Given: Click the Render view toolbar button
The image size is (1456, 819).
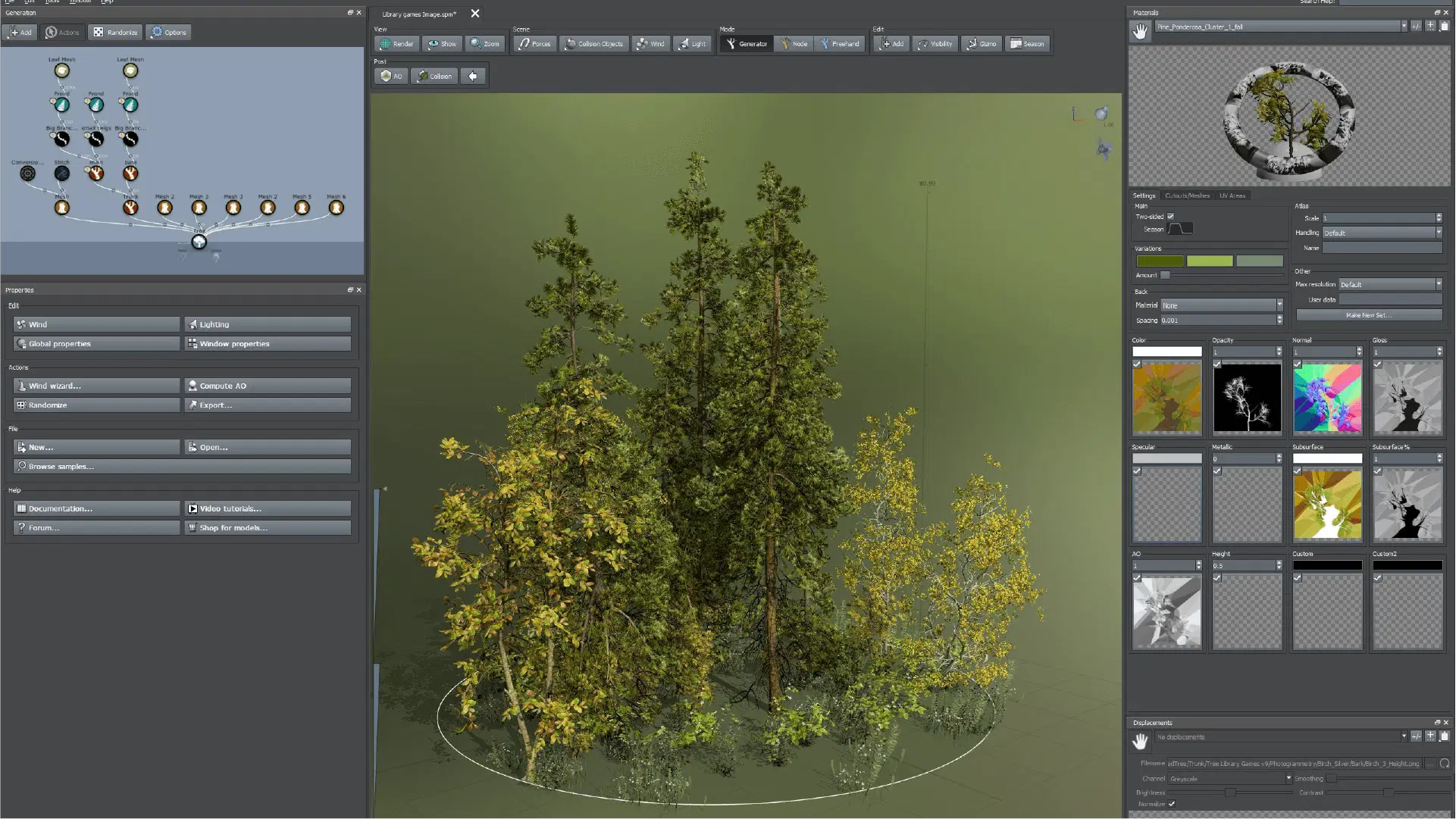Looking at the screenshot, I should (396, 44).
